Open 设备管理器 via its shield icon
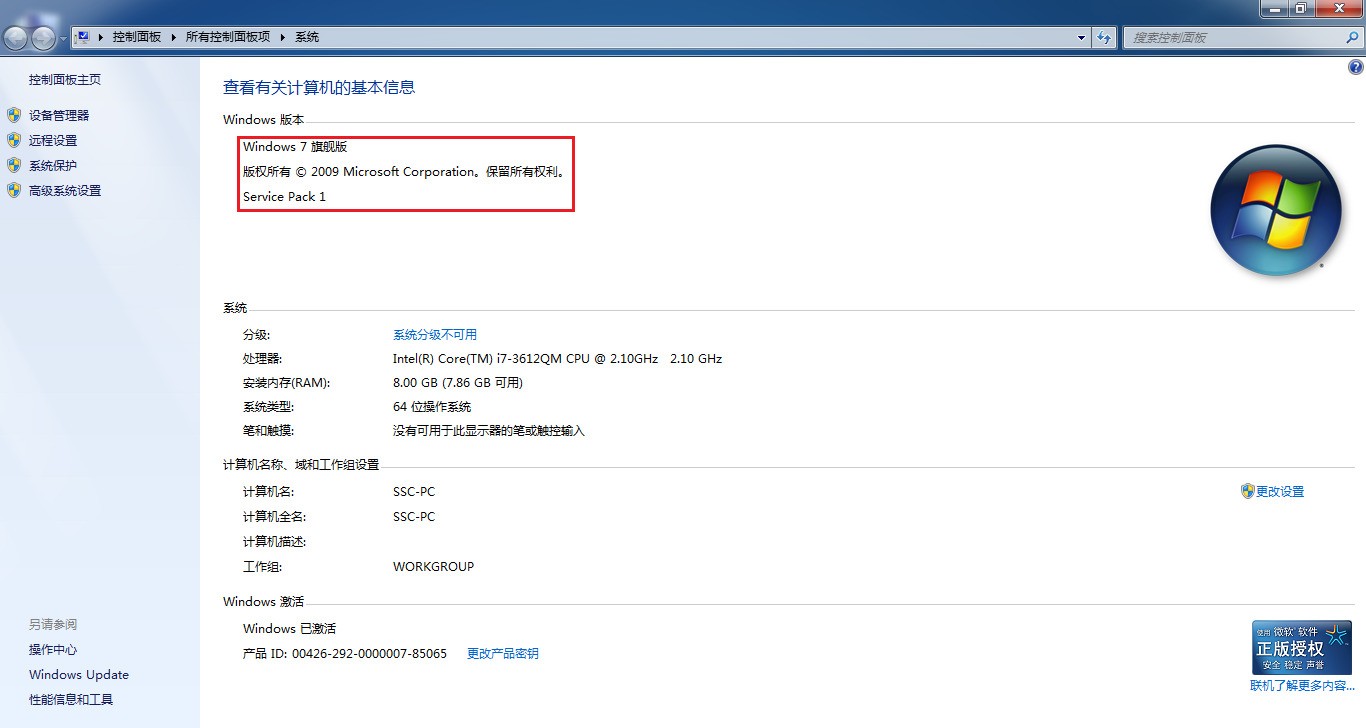Viewport: 1366px width, 728px height. (13, 114)
